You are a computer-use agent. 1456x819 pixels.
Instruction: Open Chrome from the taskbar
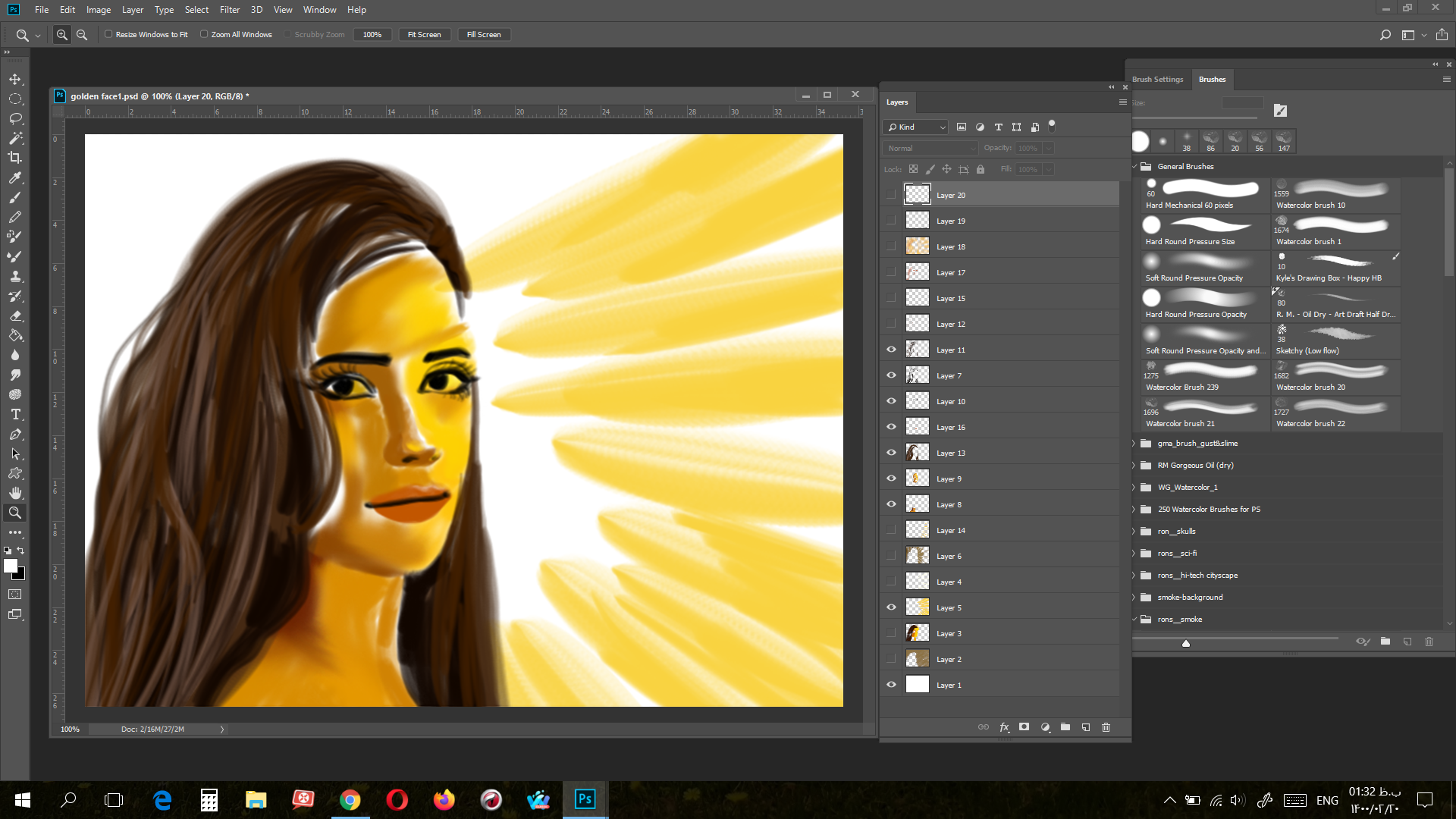[x=350, y=800]
